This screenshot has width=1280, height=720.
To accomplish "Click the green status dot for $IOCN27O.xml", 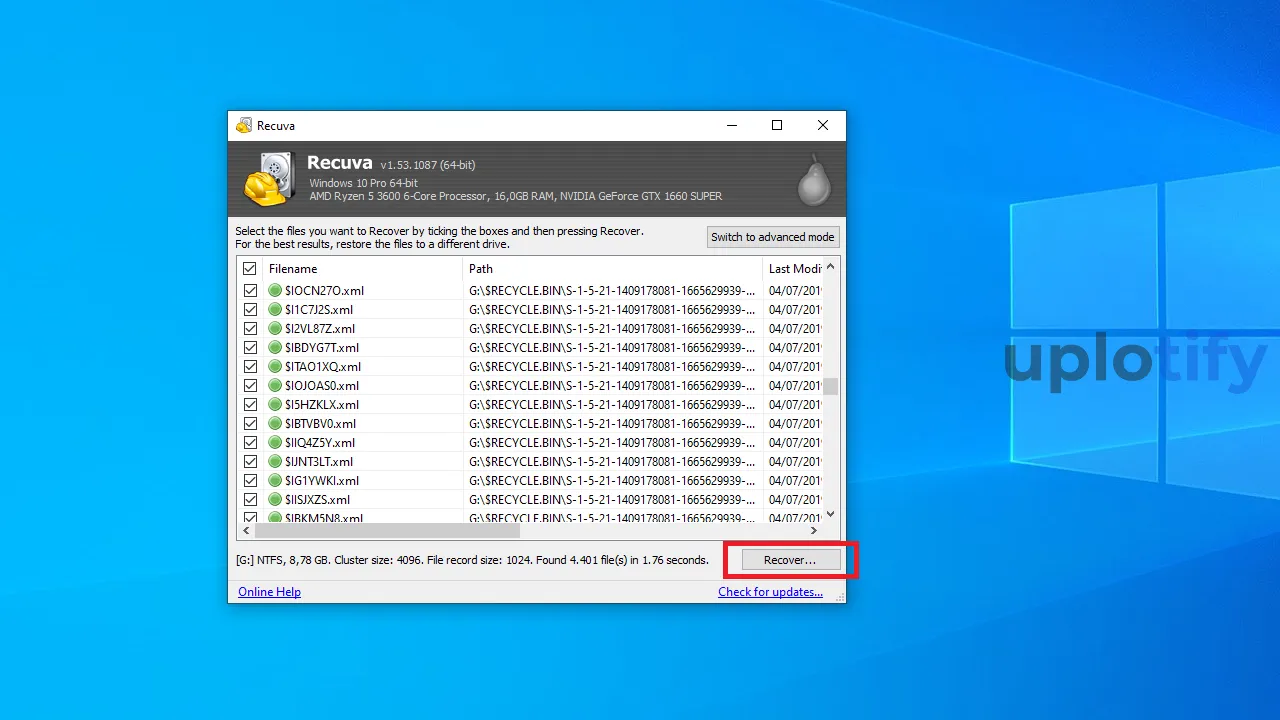I will pos(276,291).
